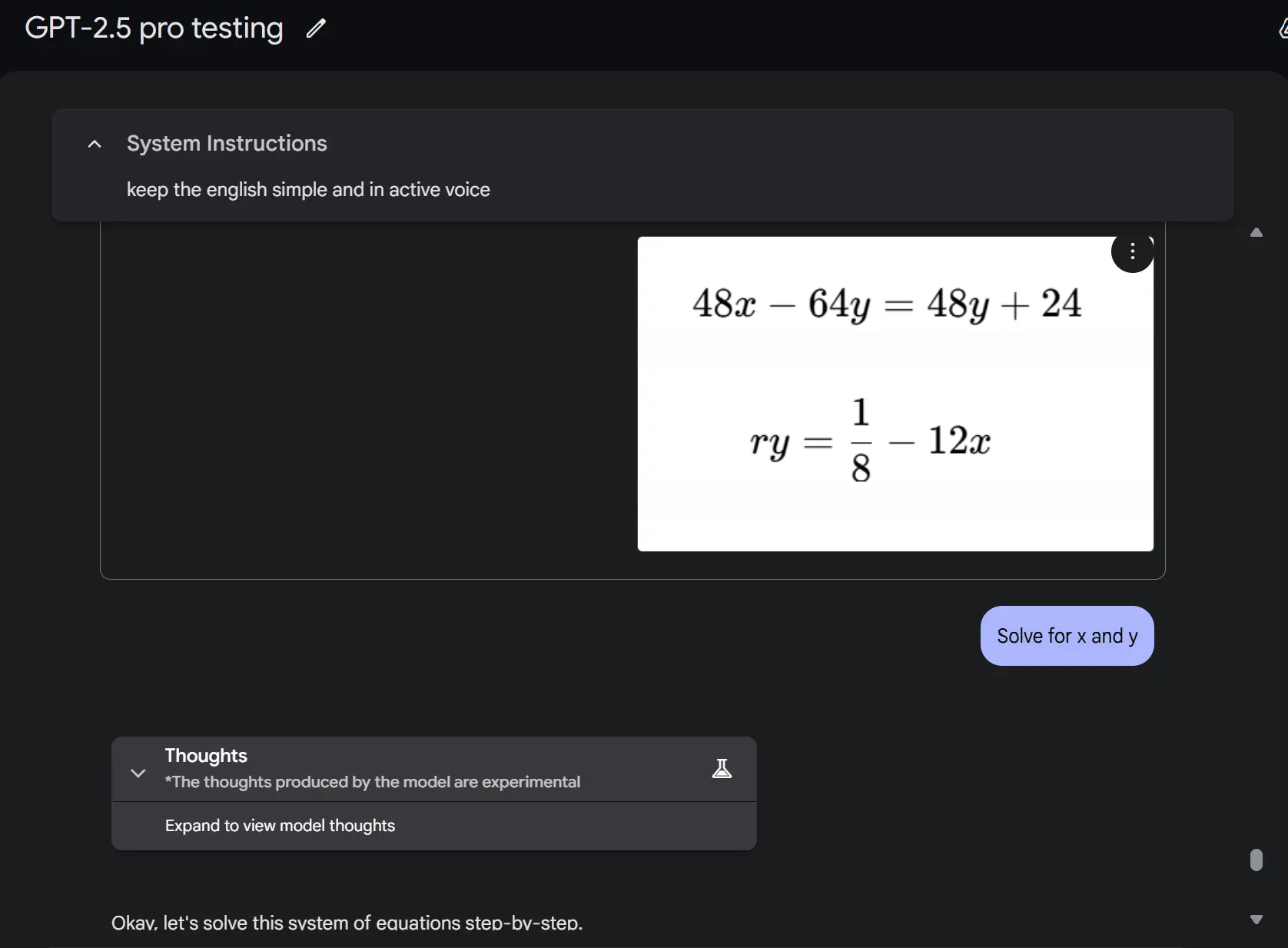1288x948 pixels.
Task: Open the image's three-dot options menu
Action: (1132, 251)
